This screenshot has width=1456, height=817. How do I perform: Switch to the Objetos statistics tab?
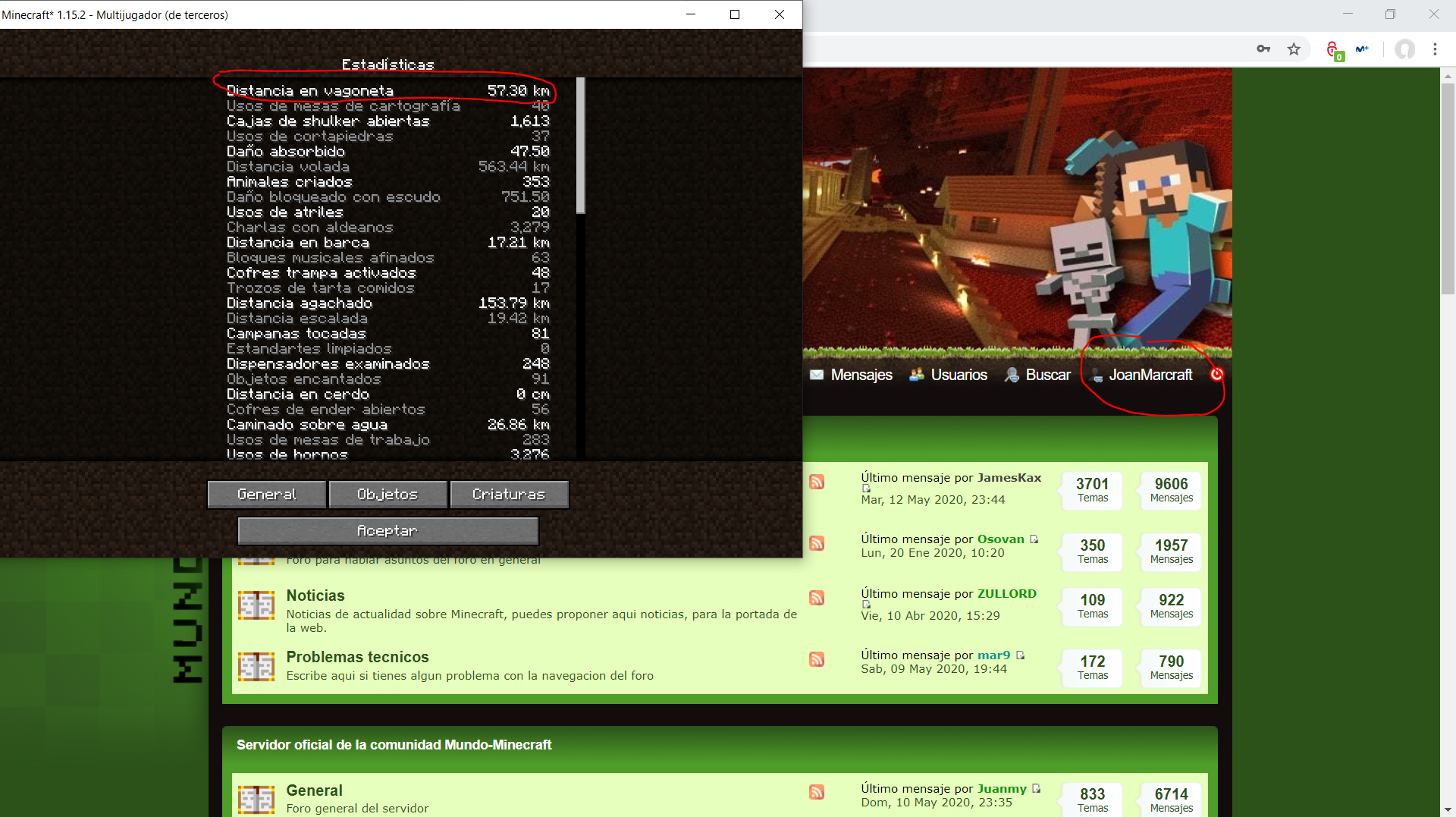(388, 495)
